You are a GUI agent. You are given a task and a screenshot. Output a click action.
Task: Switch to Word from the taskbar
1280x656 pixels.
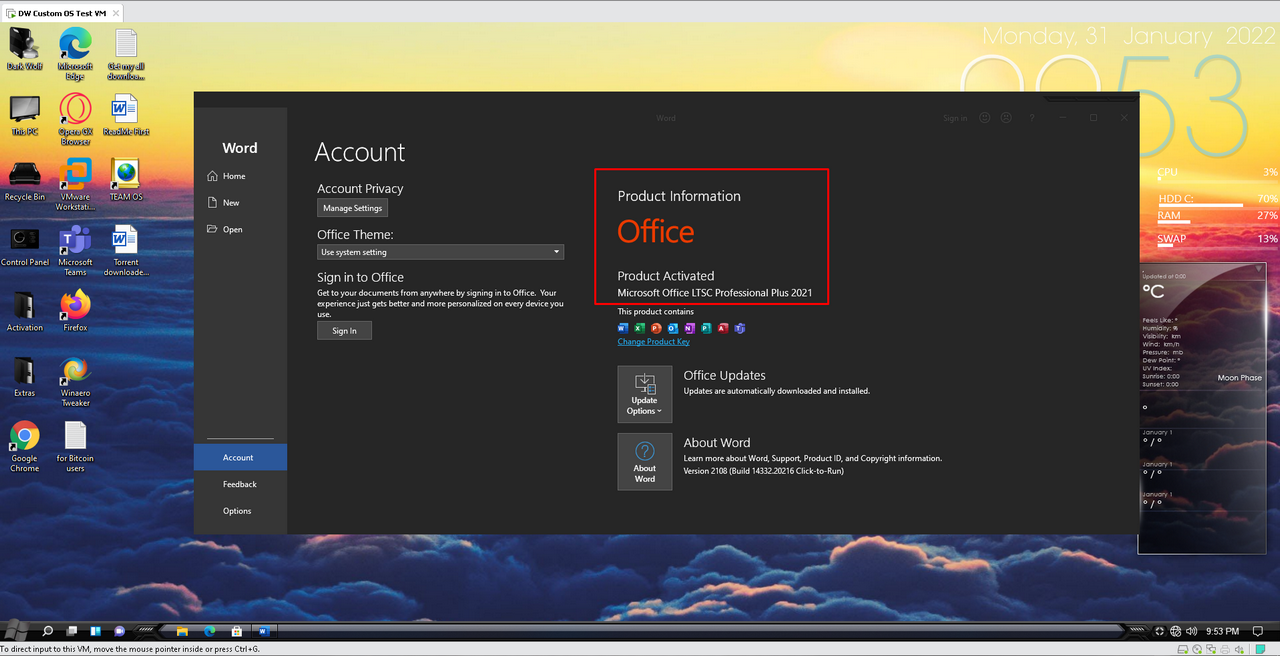click(x=264, y=632)
